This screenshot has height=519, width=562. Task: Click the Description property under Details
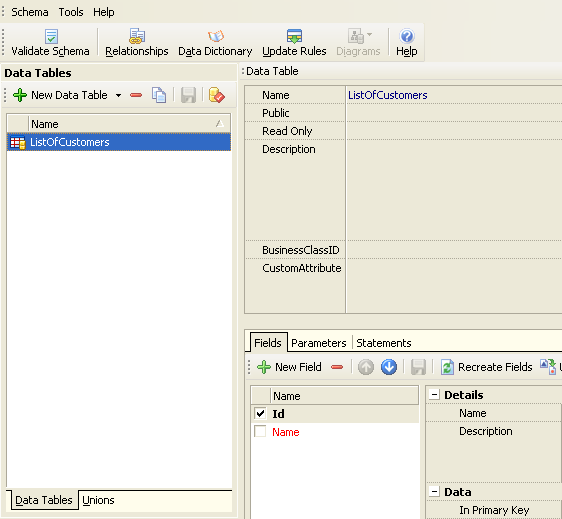(486, 431)
